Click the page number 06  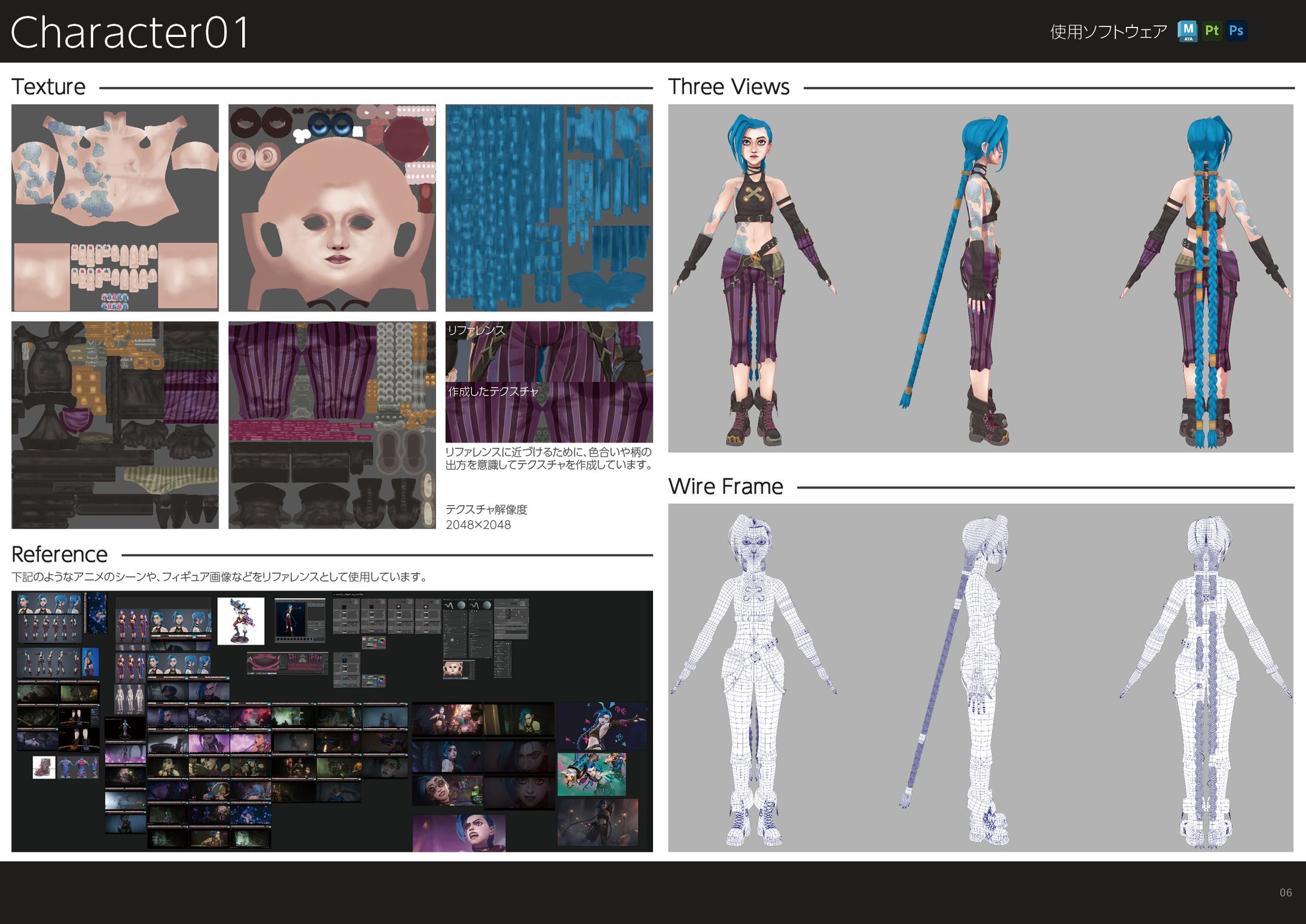(1285, 892)
